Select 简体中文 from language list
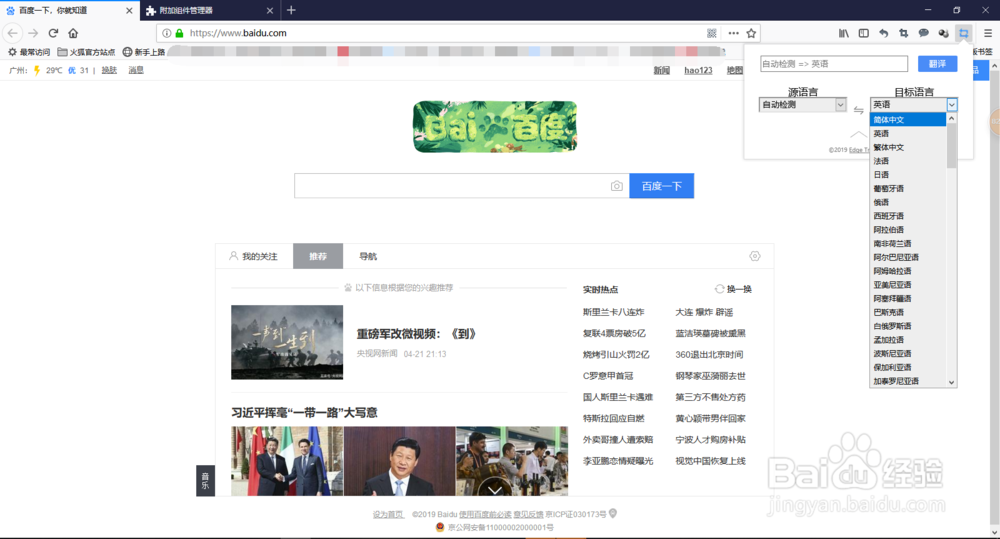The height and width of the screenshot is (539, 1000). coord(908,120)
